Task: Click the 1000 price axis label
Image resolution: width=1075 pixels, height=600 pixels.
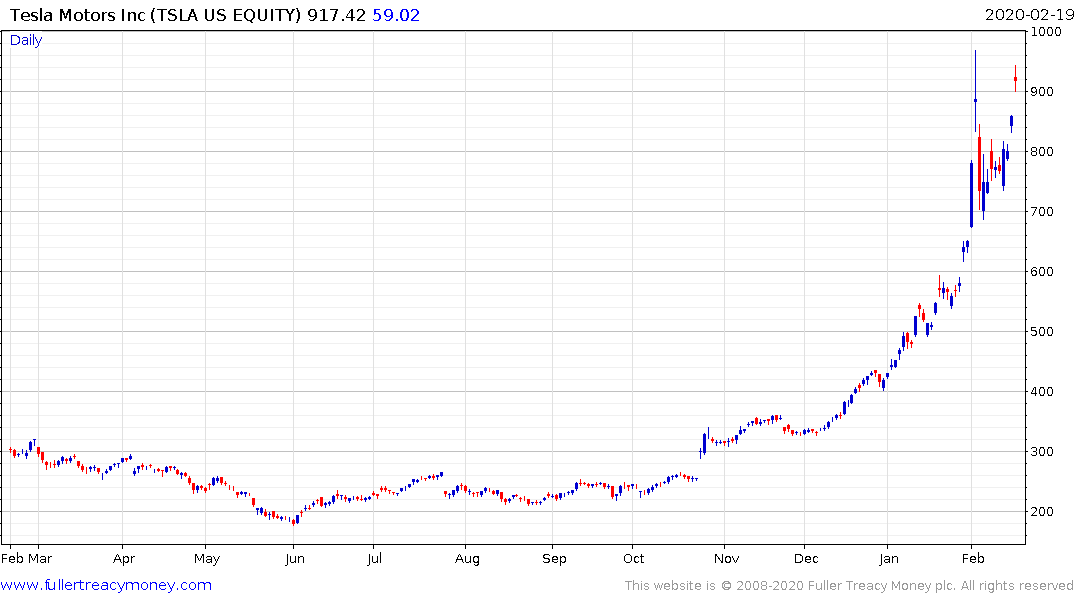Action: pos(1046,32)
